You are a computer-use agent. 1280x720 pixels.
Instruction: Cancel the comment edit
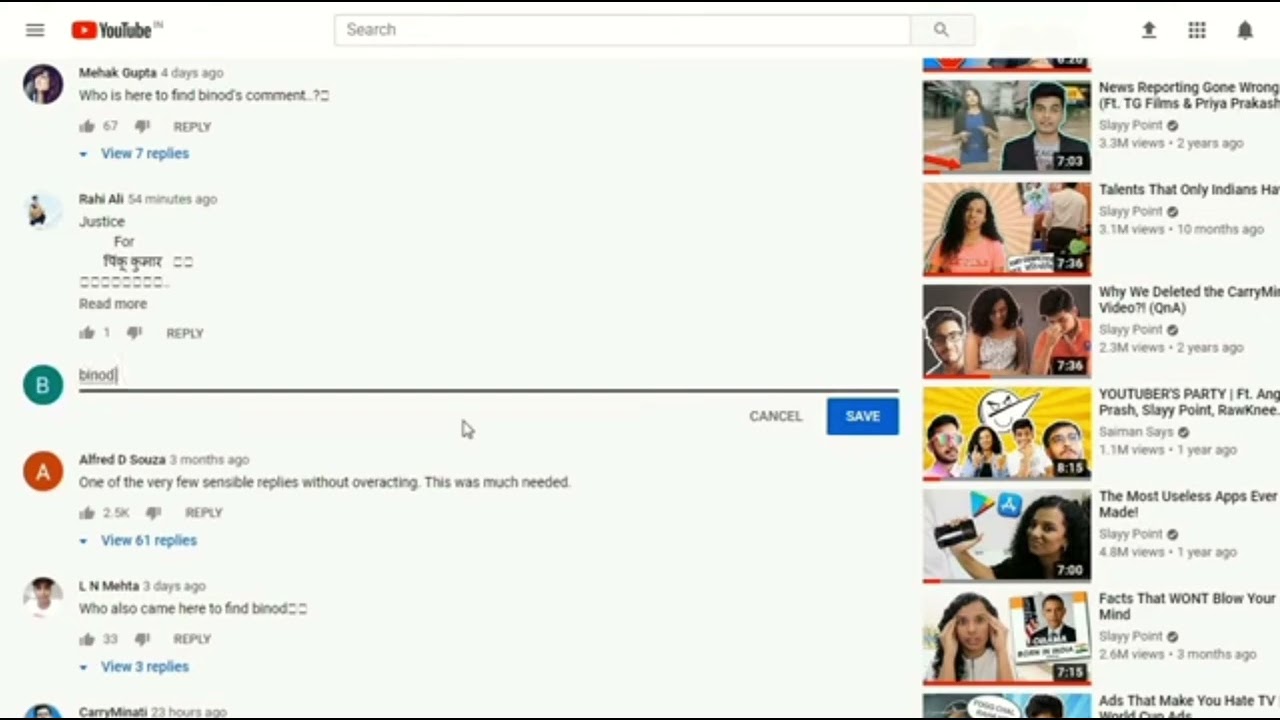[776, 416]
